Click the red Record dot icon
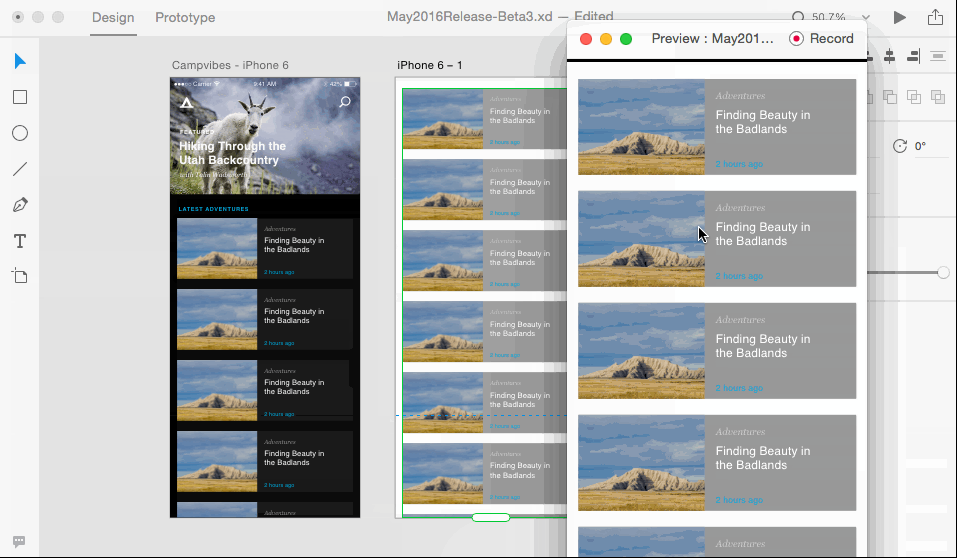957x558 pixels. pos(796,38)
